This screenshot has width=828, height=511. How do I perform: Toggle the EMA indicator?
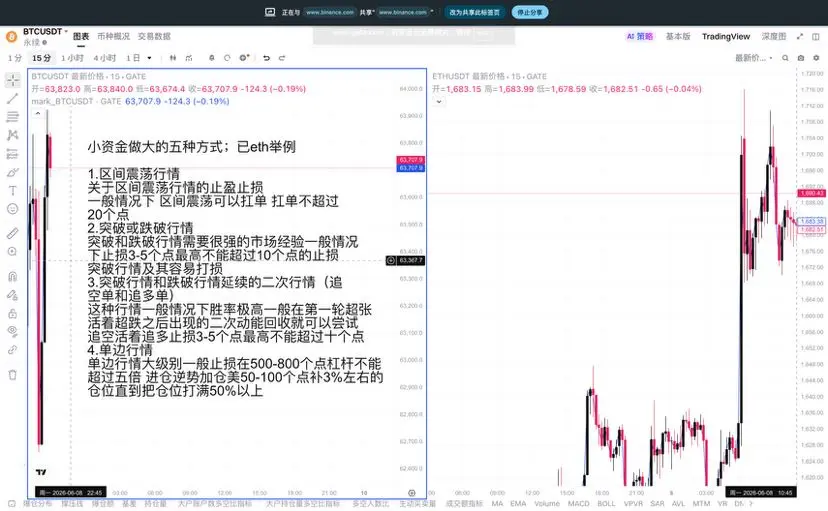pyautogui.click(x=518, y=504)
